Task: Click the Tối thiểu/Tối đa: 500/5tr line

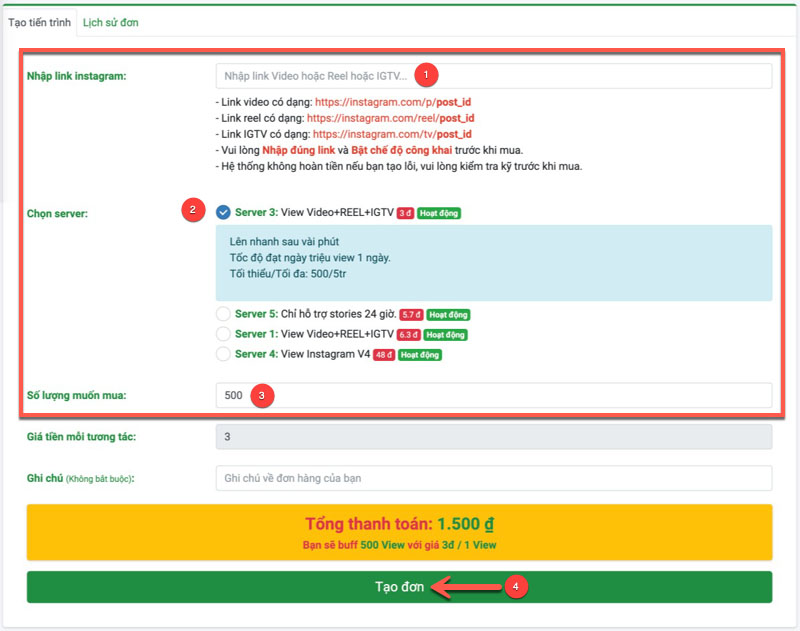Action: (x=288, y=273)
